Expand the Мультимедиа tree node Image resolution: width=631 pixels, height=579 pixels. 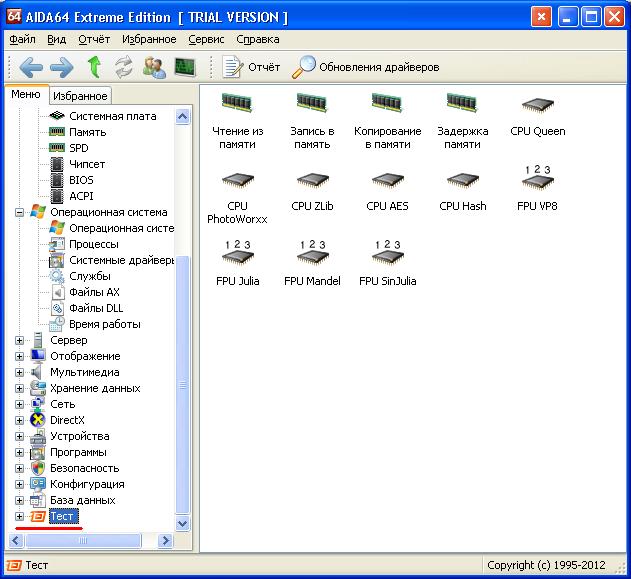point(19,372)
